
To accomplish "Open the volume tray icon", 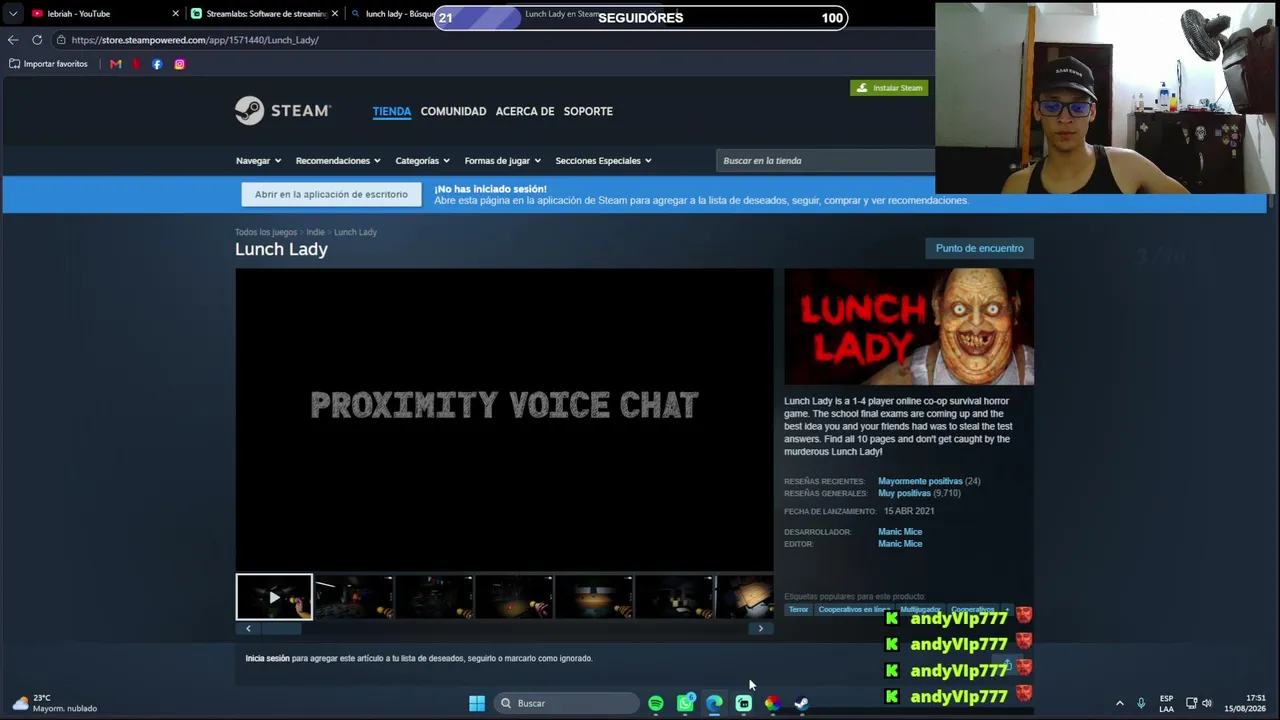I will click(1207, 703).
